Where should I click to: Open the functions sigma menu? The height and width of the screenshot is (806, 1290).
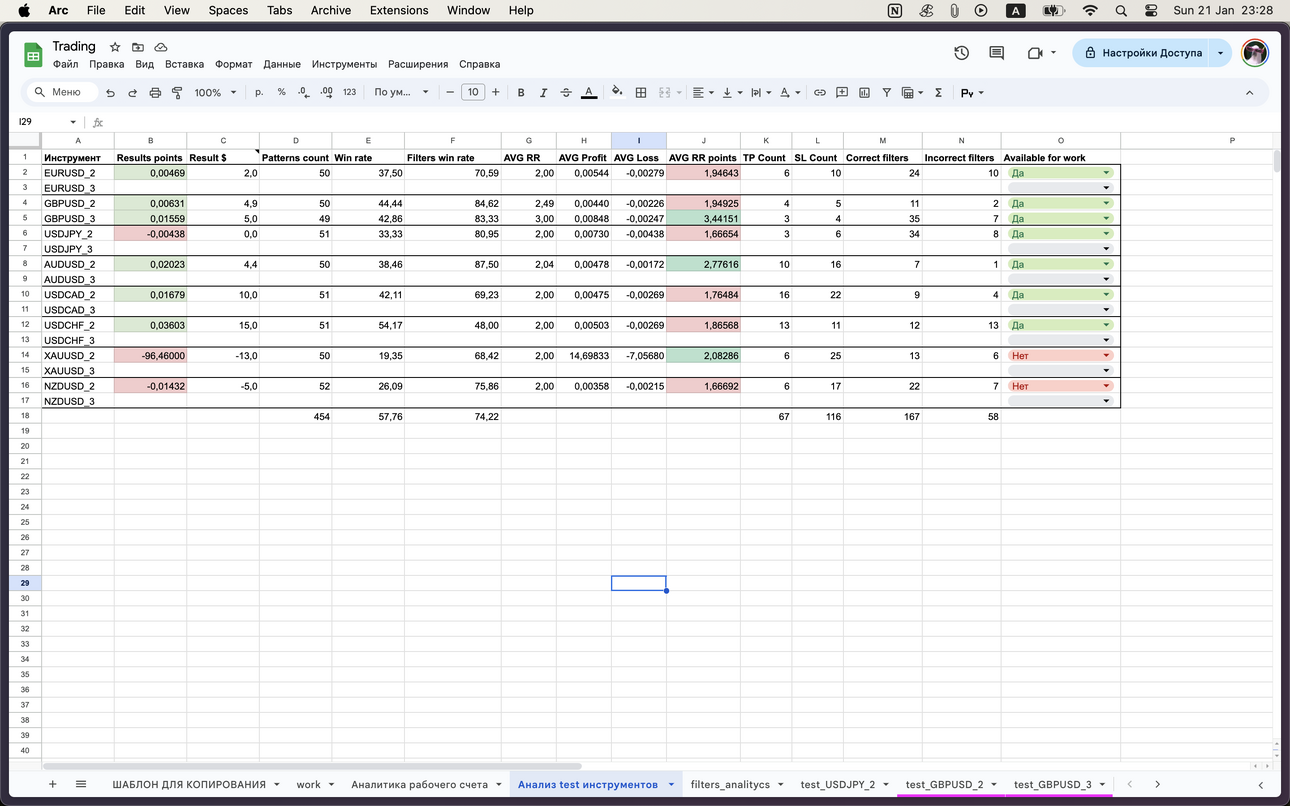pyautogui.click(x=938, y=92)
